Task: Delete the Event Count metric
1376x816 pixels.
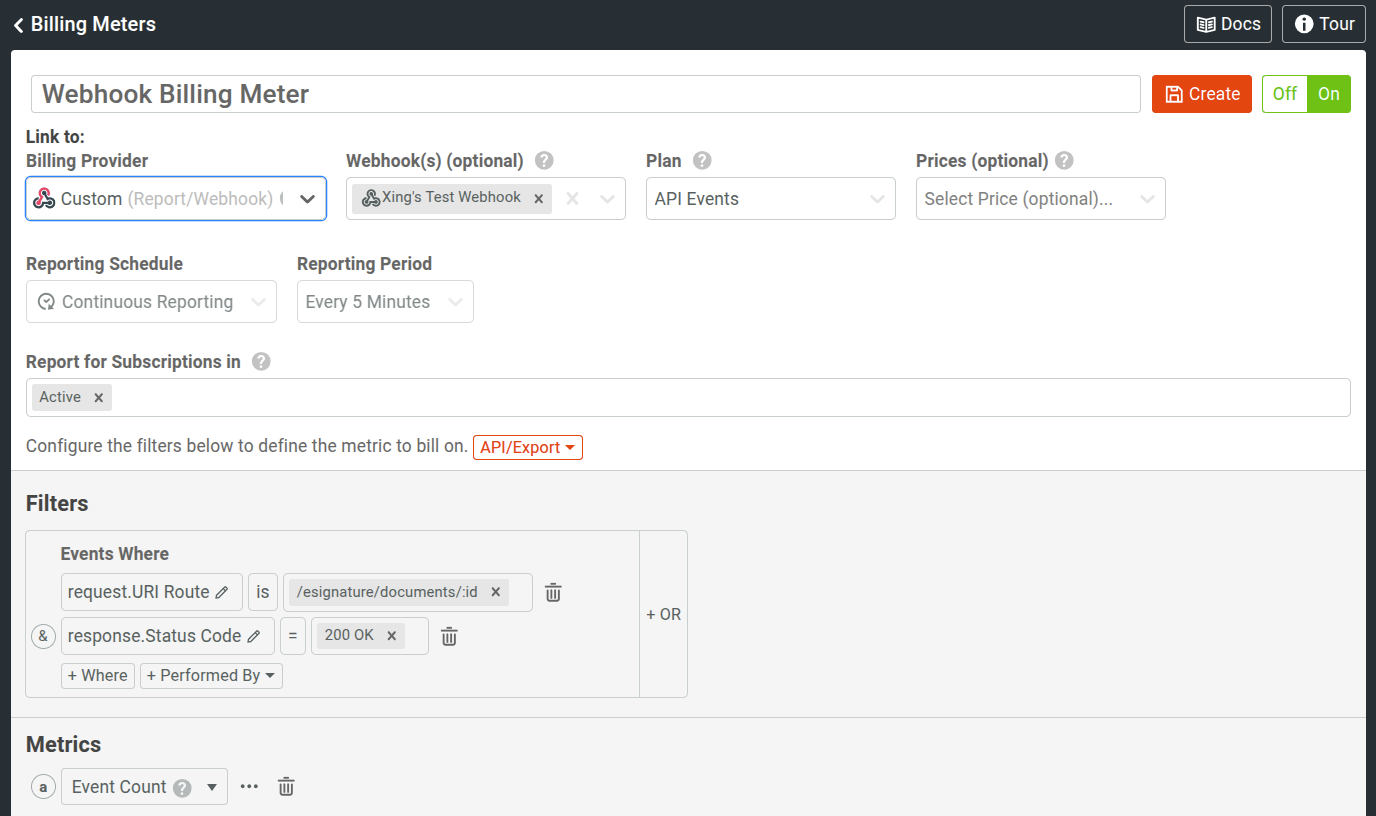Action: (x=286, y=786)
